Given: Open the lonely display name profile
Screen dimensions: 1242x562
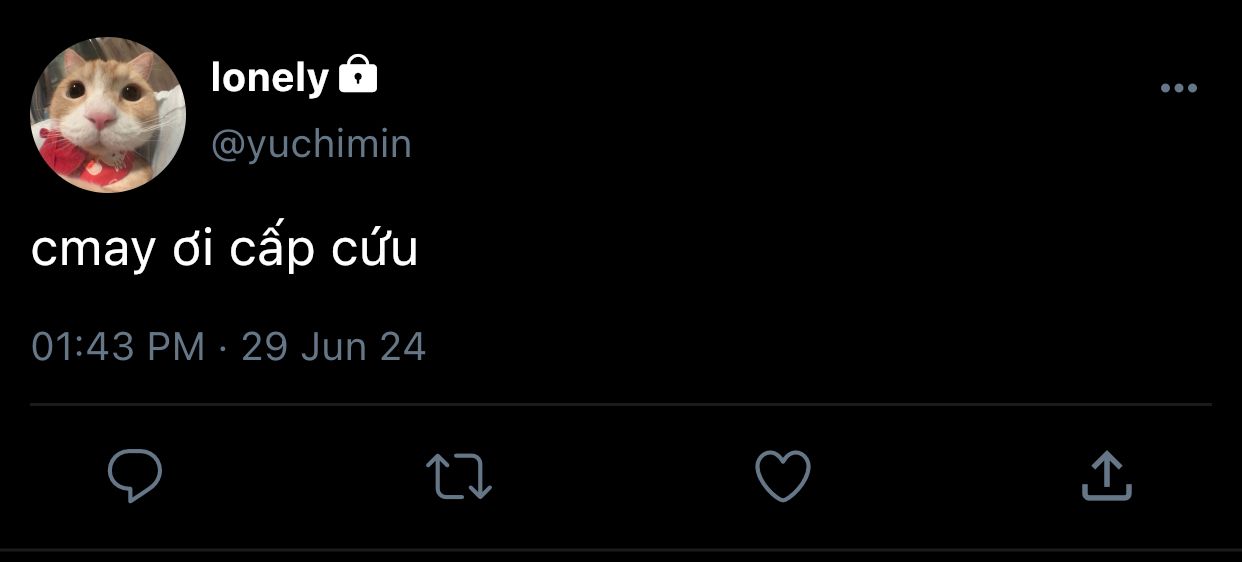Looking at the screenshot, I should [270, 78].
